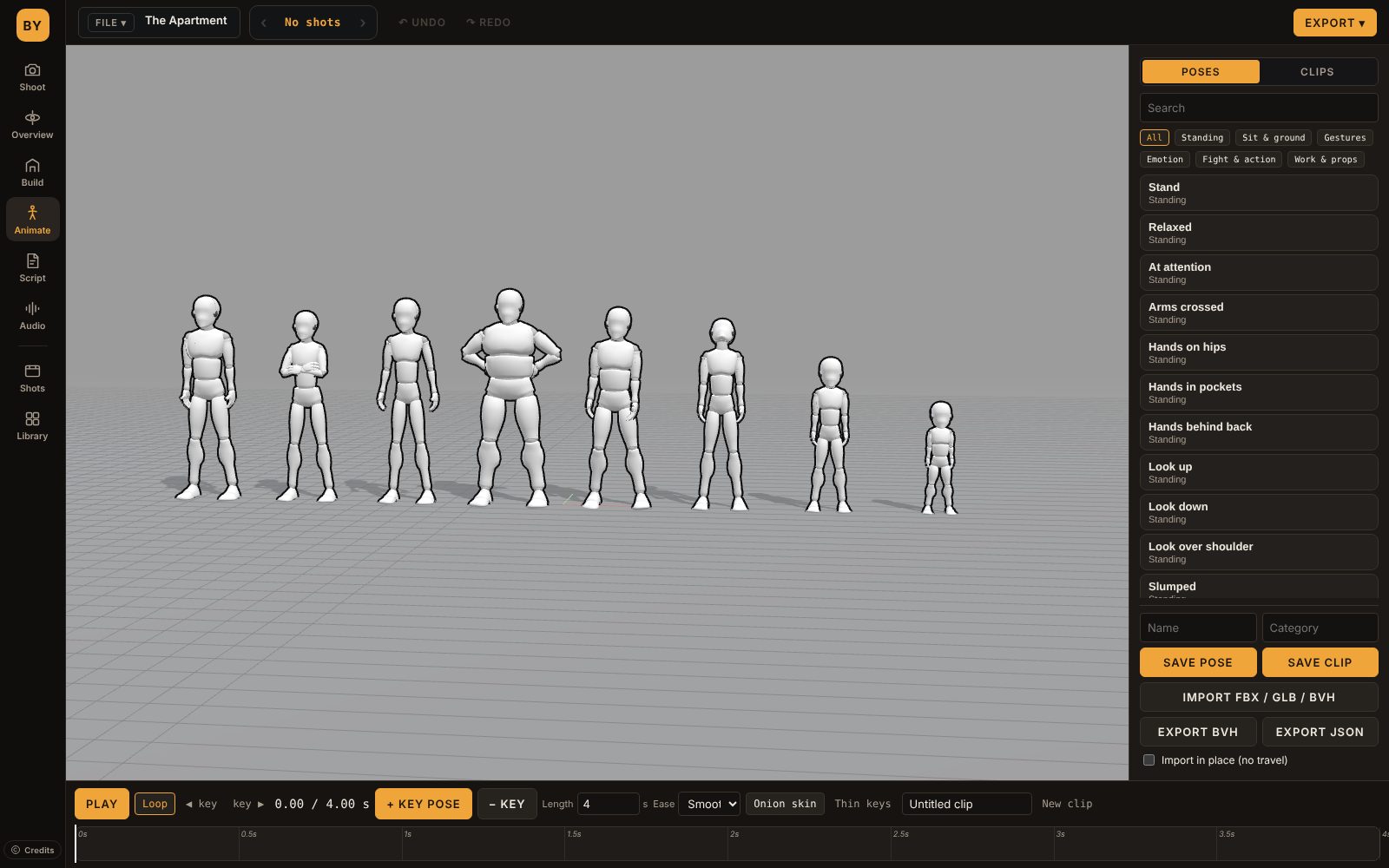
Task: Click Thin keys
Action: [x=863, y=804]
